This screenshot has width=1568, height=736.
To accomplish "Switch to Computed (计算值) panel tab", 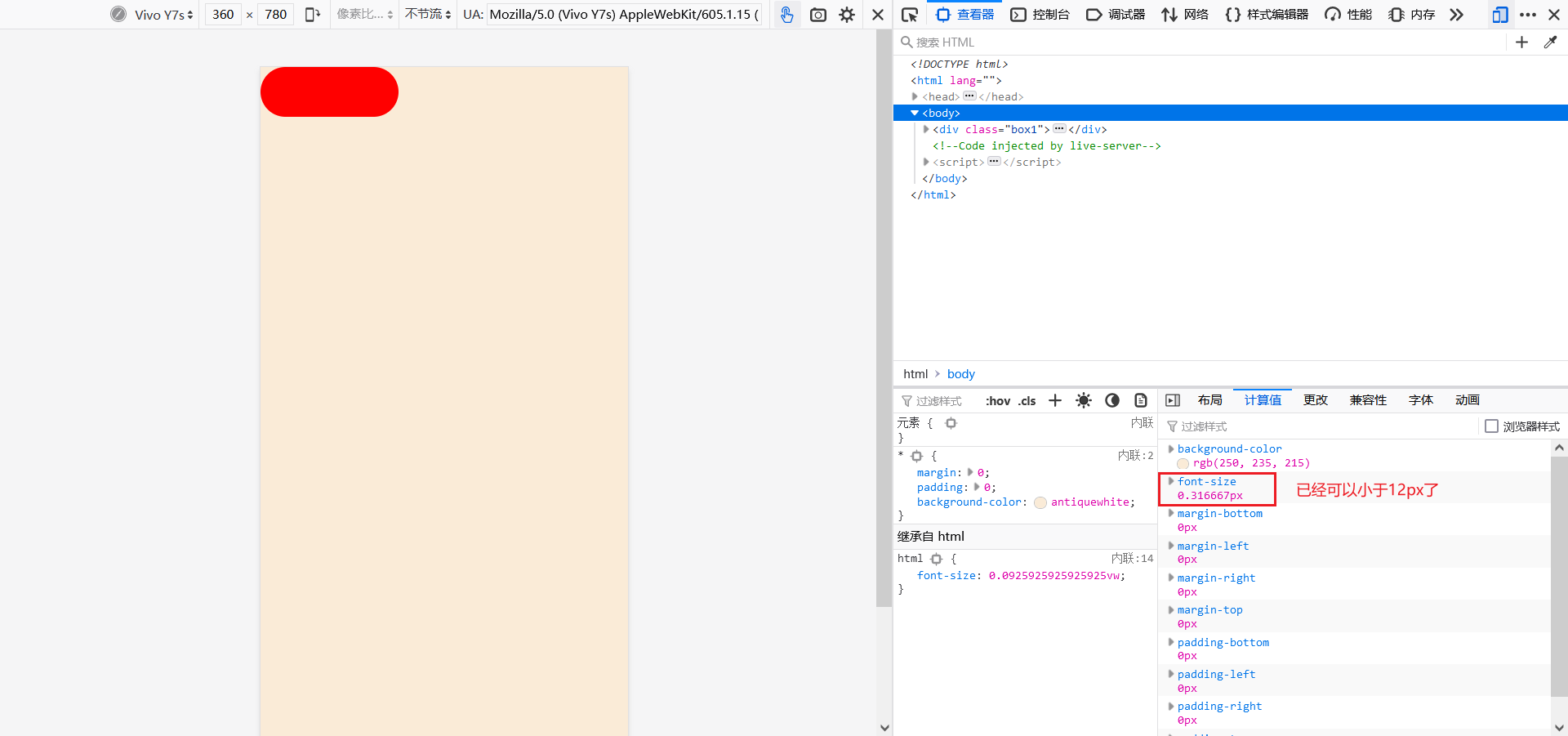I will click(1263, 400).
